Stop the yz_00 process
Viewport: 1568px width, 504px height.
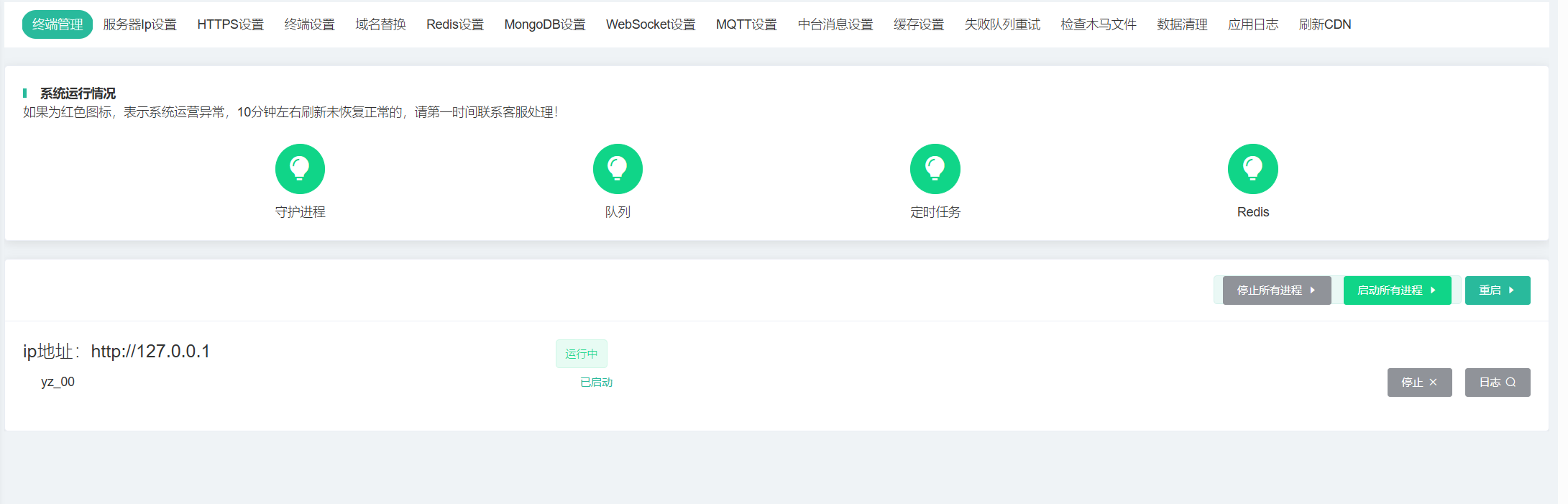pyautogui.click(x=1419, y=382)
